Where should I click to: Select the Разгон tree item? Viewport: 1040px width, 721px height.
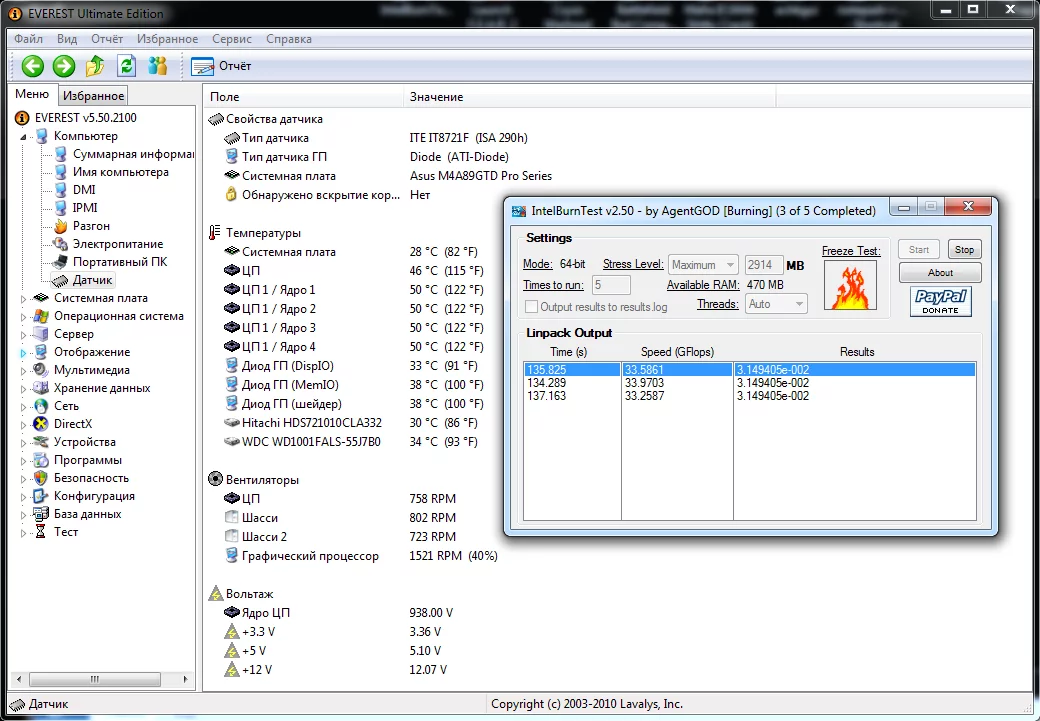pyautogui.click(x=91, y=226)
